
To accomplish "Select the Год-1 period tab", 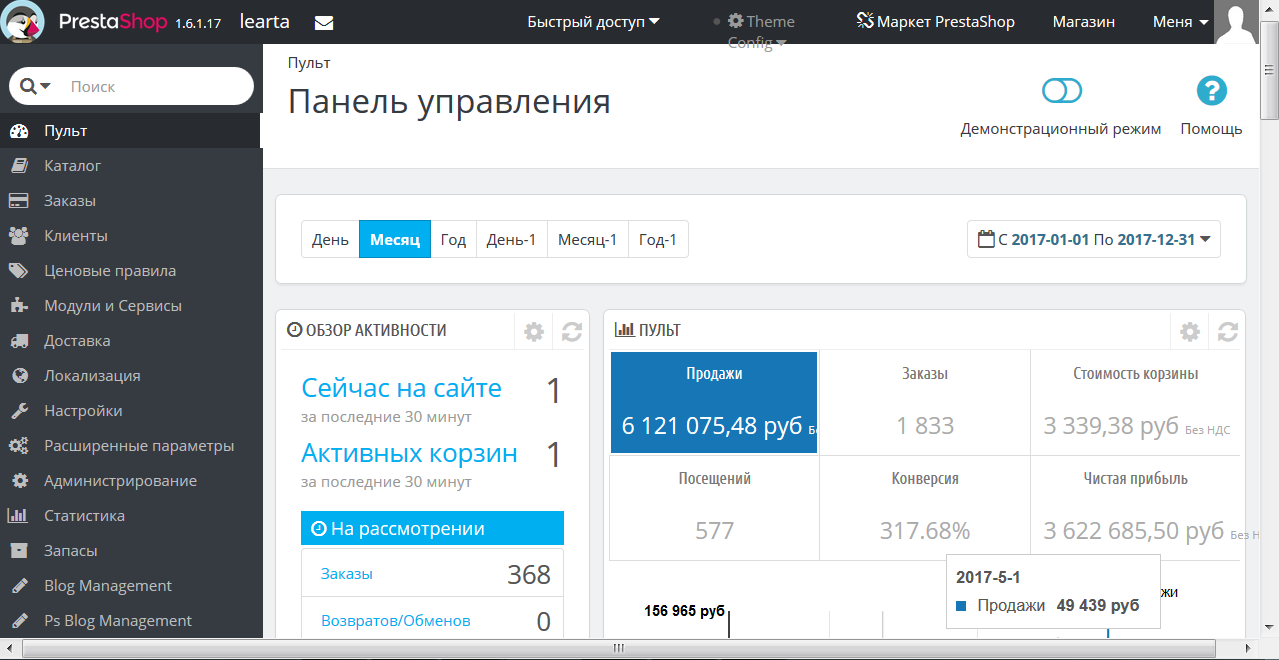I will (x=658, y=239).
